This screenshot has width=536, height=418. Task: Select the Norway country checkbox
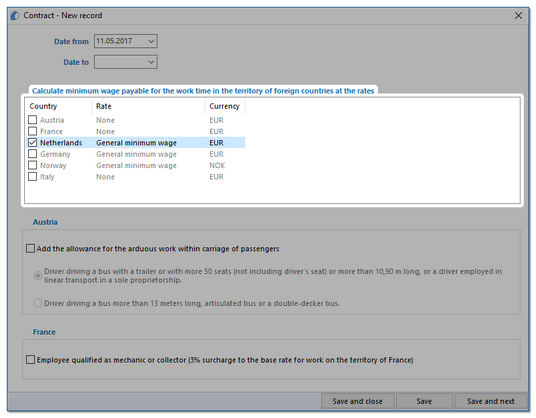32,165
